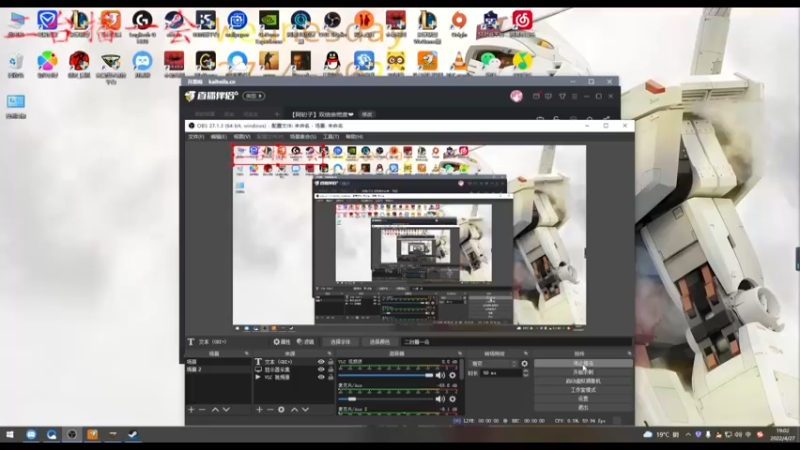800x450 pixels.
Task: Open the NetEase Cloud Music desktop icon
Action: coord(522,21)
